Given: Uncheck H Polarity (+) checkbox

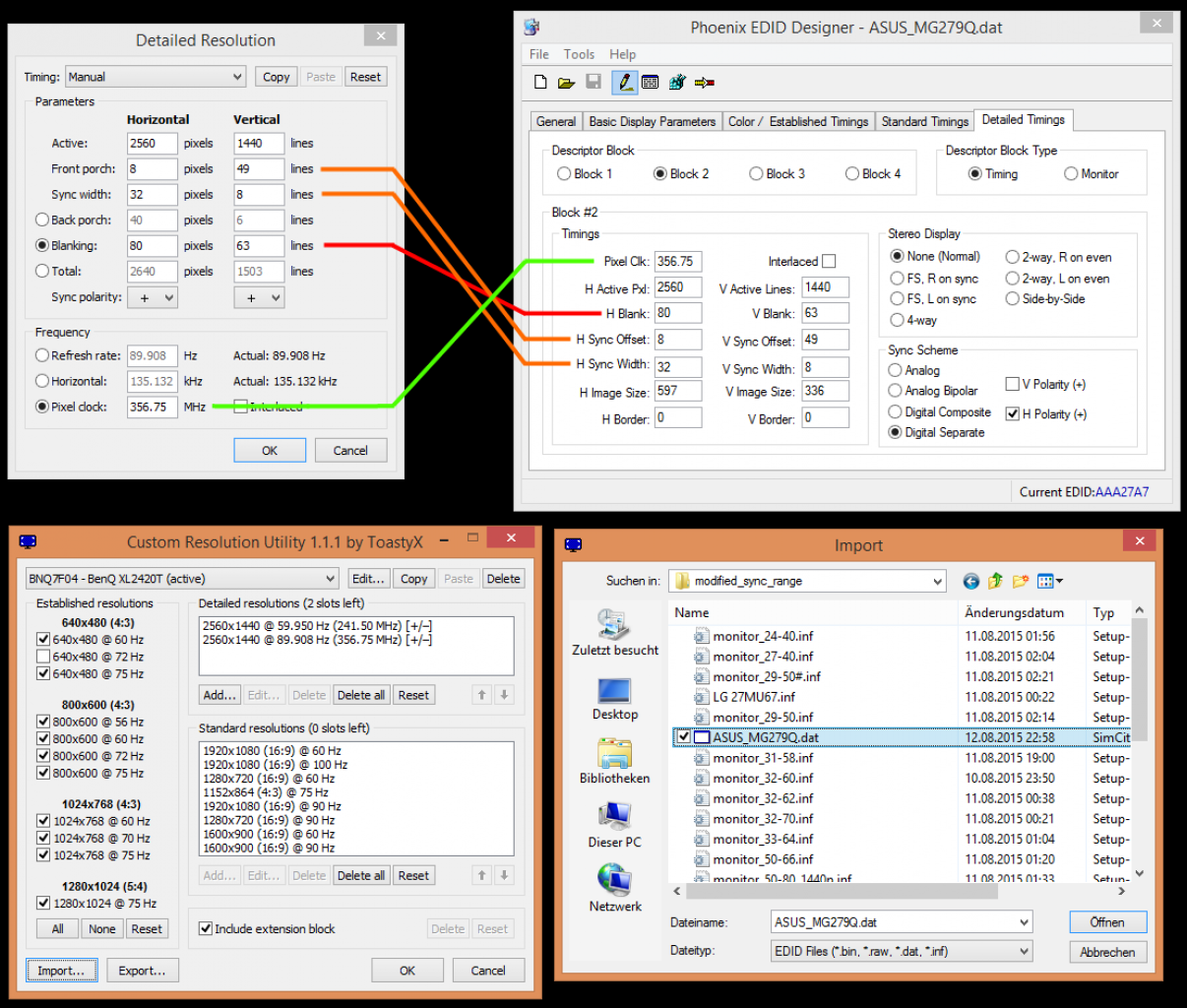Looking at the screenshot, I should (x=1012, y=414).
